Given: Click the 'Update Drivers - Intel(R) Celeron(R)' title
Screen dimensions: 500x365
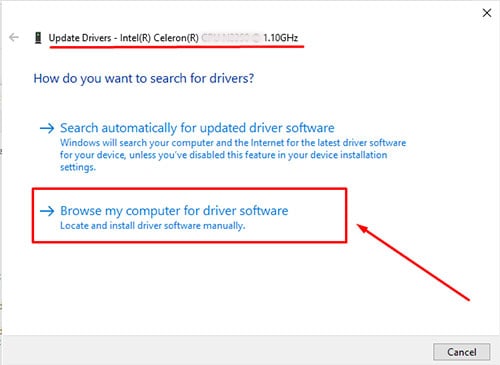Looking at the screenshot, I should [x=124, y=38].
